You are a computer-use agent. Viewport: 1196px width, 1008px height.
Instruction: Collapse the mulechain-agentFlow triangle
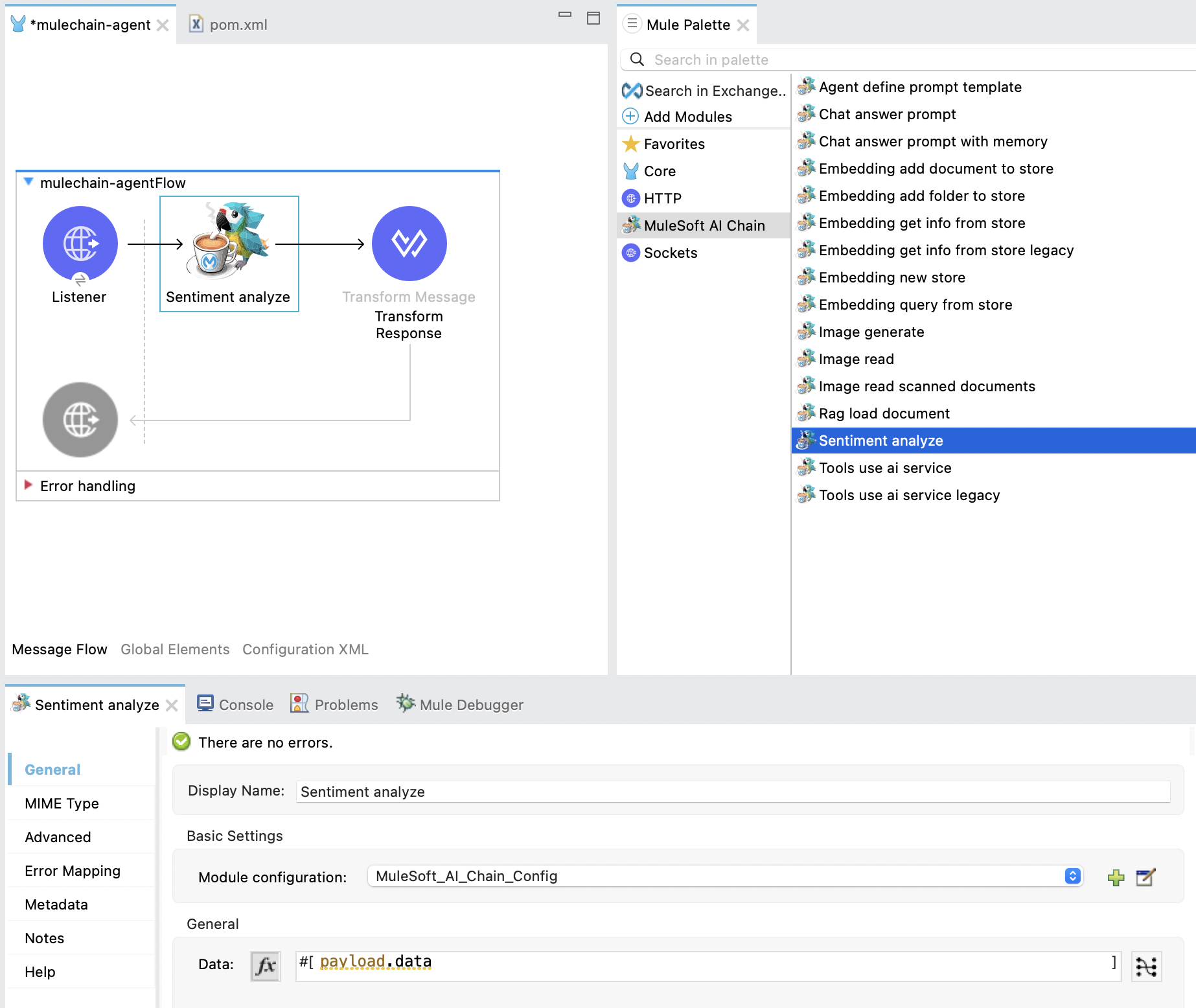pos(29,182)
